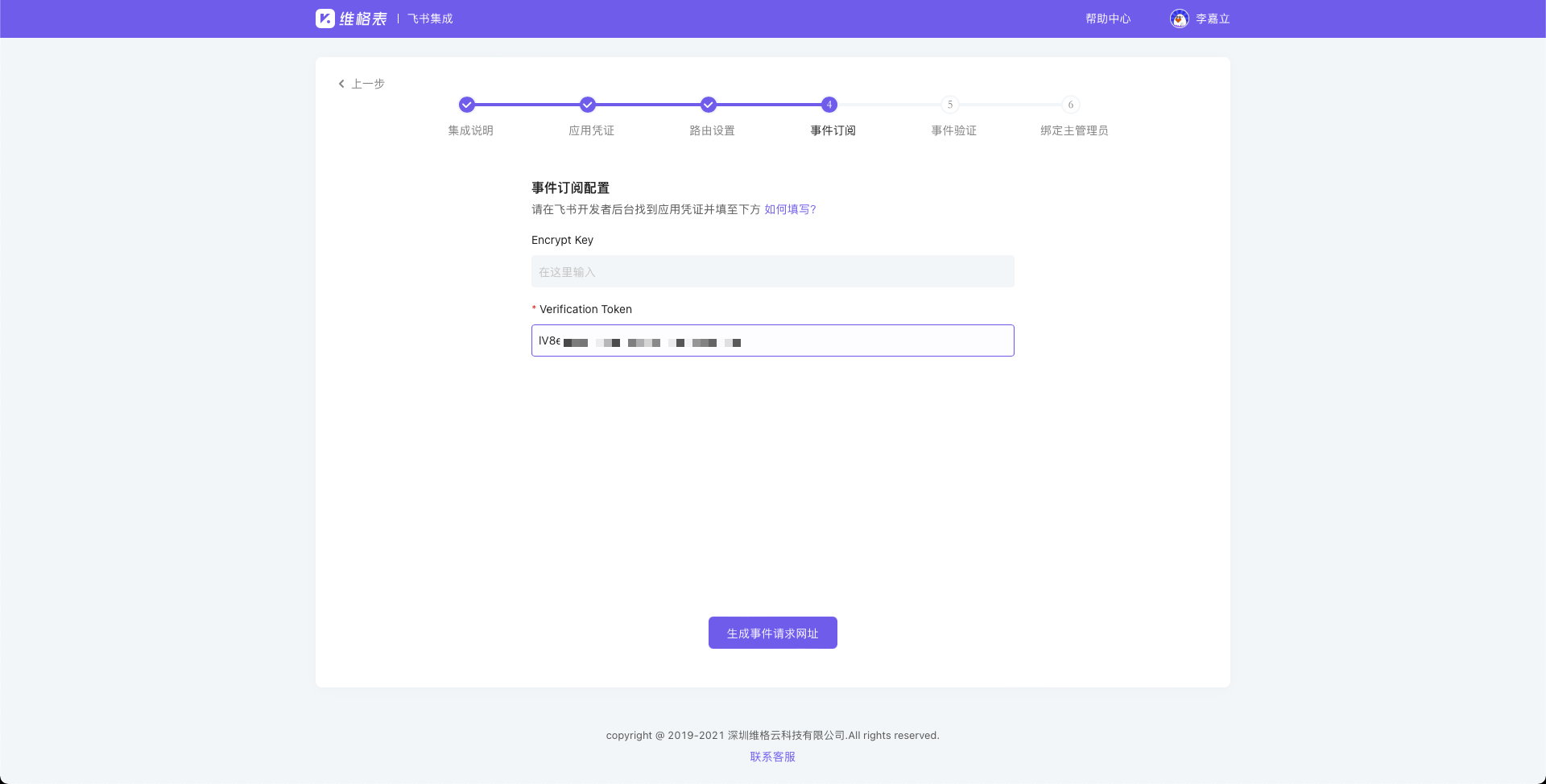Open the 联系客服 contact support link
Screen dimensions: 1546x784
pos(773,757)
